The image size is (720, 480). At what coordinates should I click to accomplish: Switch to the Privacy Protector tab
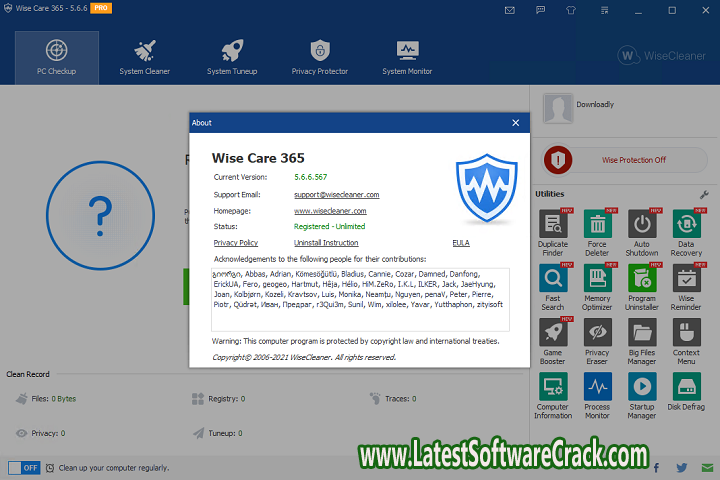click(319, 56)
